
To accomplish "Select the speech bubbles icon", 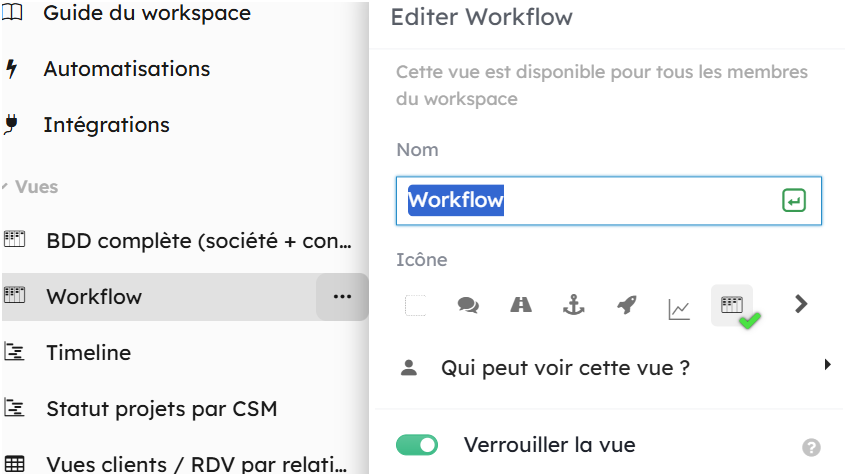I will tap(468, 305).
